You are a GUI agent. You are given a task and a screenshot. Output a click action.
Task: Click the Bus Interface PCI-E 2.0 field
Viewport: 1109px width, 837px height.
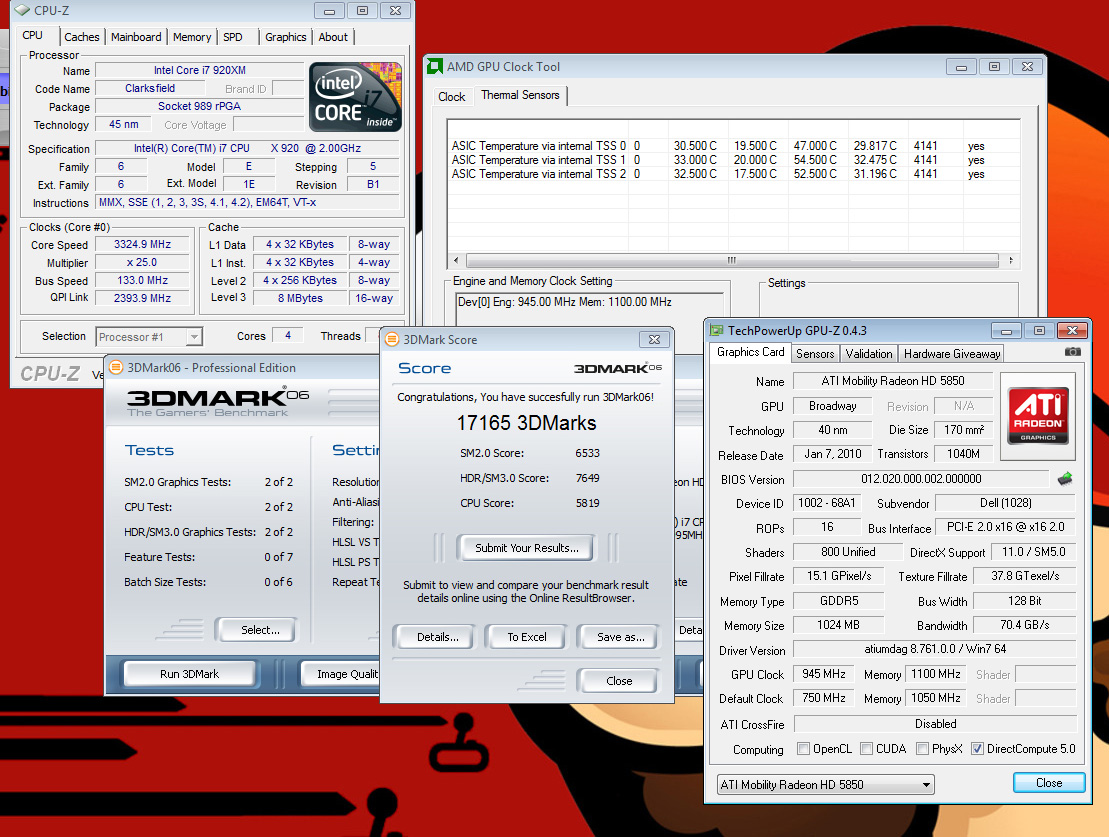tap(1006, 527)
